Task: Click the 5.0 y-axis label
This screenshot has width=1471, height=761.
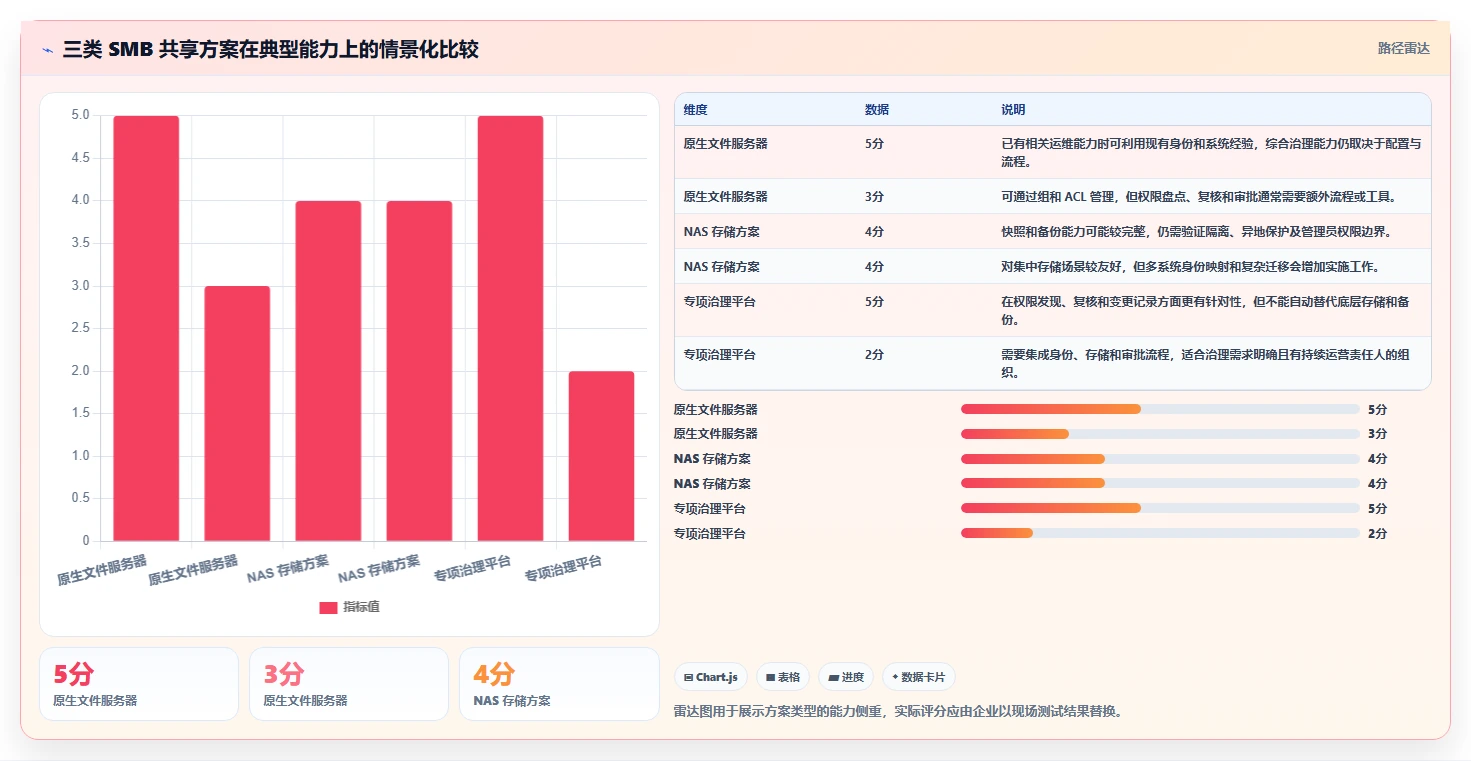Action: 80,115
